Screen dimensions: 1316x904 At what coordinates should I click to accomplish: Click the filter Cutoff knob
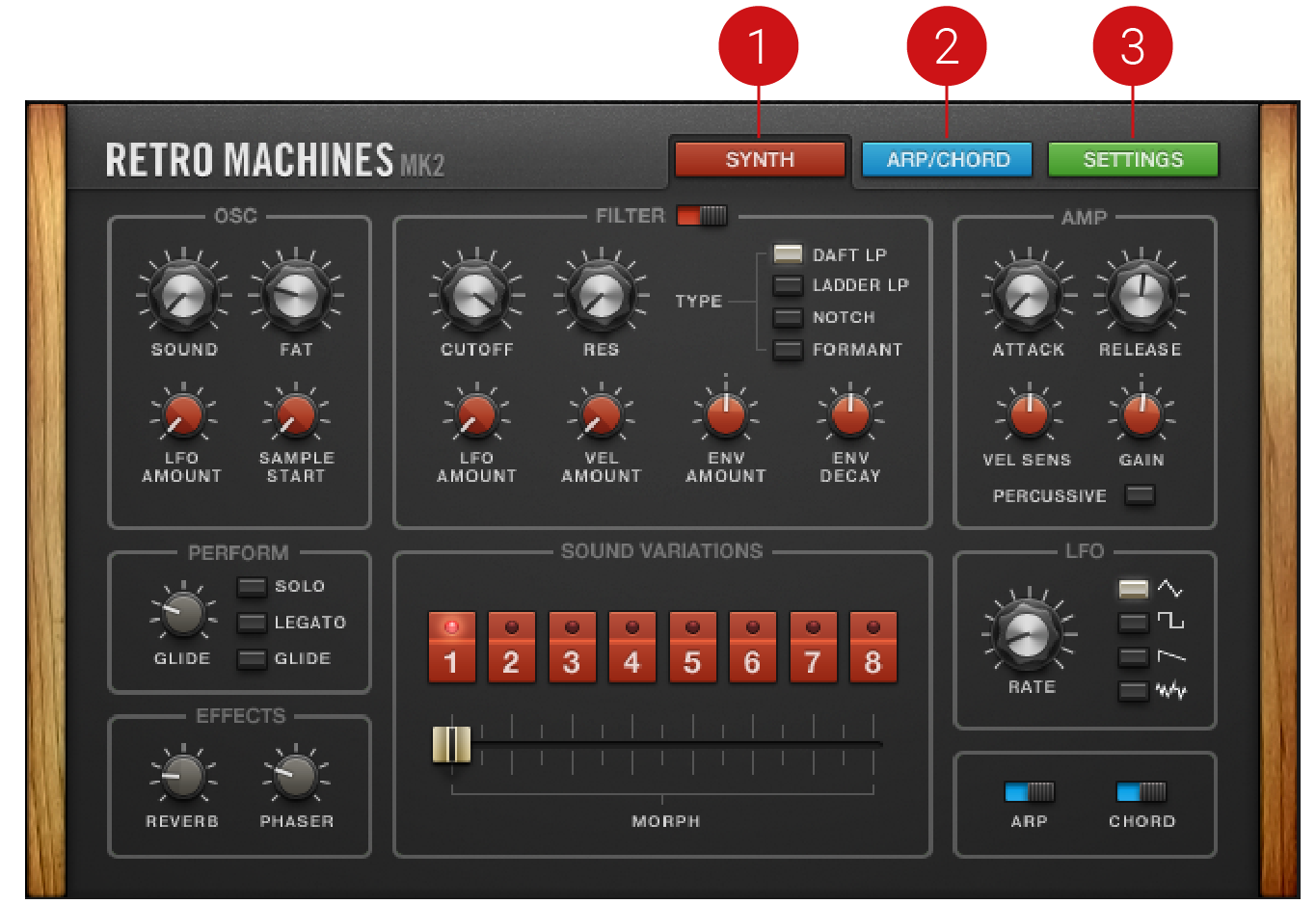pos(476,295)
